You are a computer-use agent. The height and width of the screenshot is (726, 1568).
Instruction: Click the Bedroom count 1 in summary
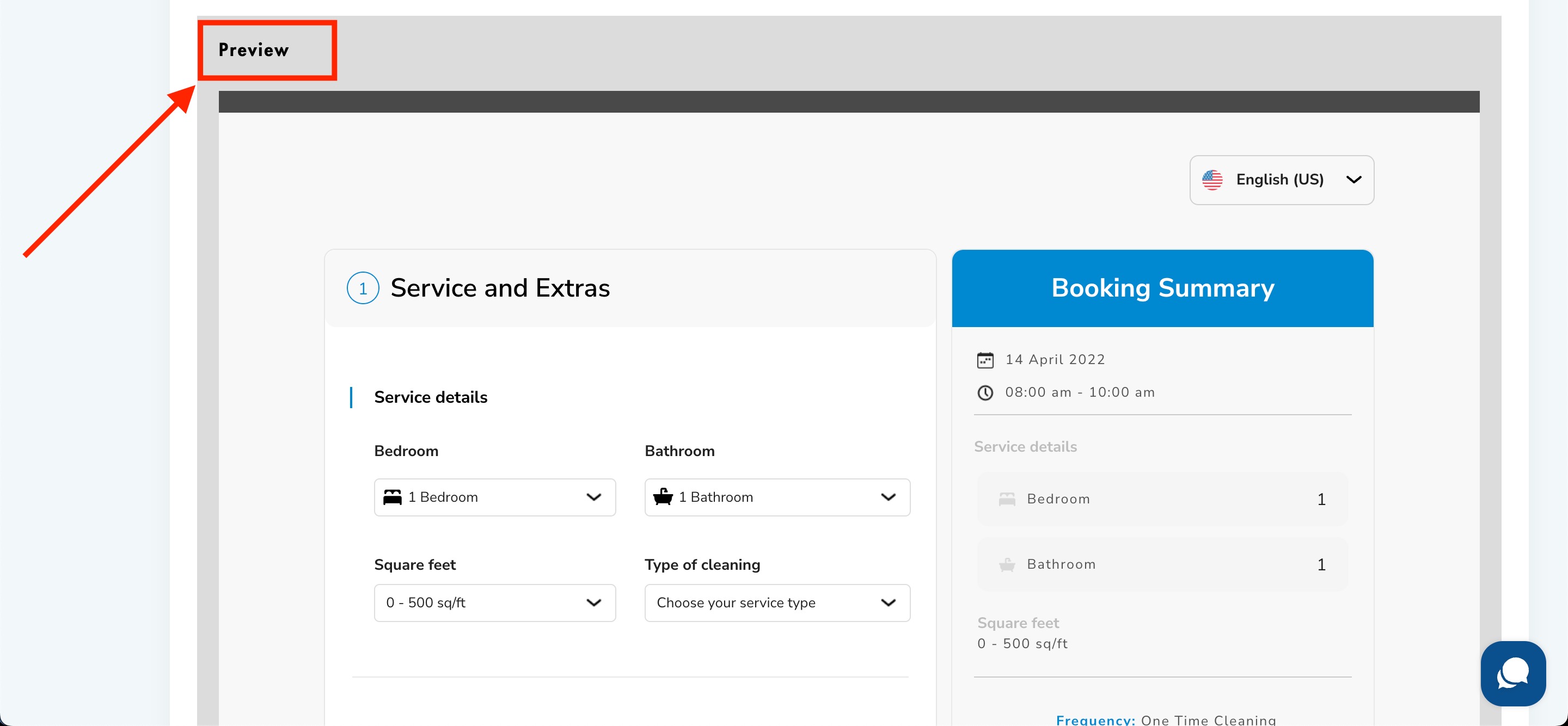click(1320, 500)
